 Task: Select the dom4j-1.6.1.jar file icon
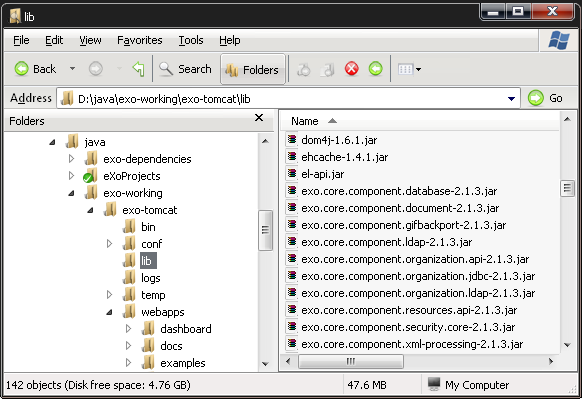tap(292, 140)
